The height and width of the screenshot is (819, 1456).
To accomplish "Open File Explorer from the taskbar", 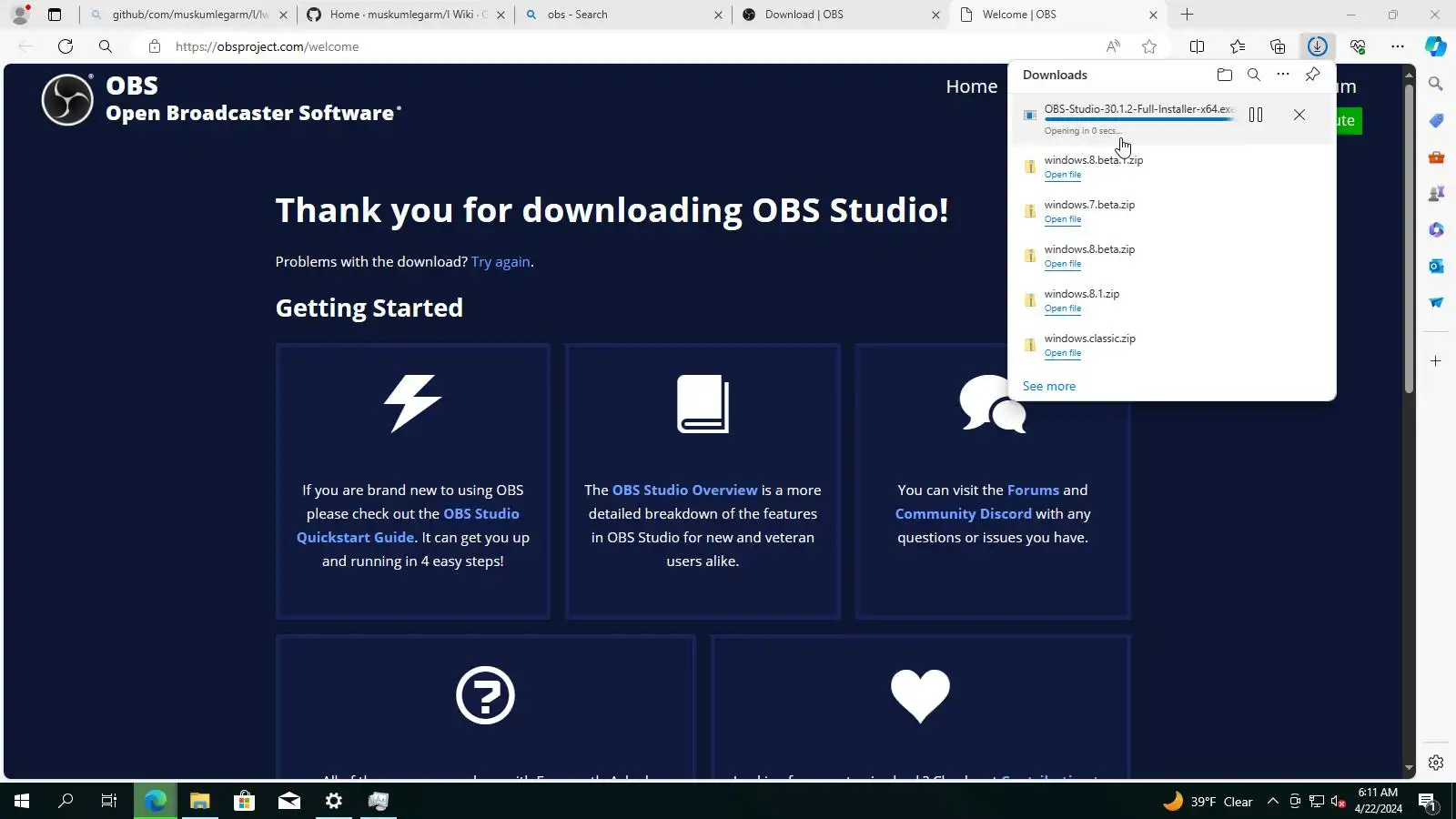I will tap(199, 801).
